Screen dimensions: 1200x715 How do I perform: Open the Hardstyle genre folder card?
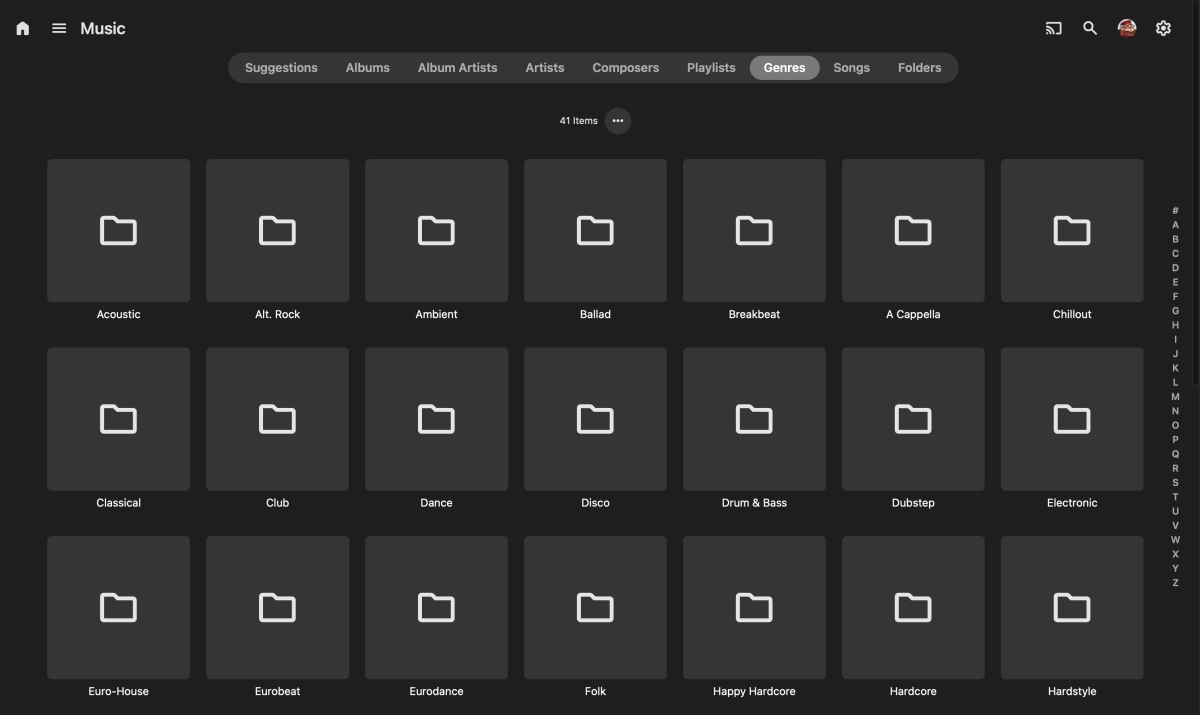coord(1072,607)
